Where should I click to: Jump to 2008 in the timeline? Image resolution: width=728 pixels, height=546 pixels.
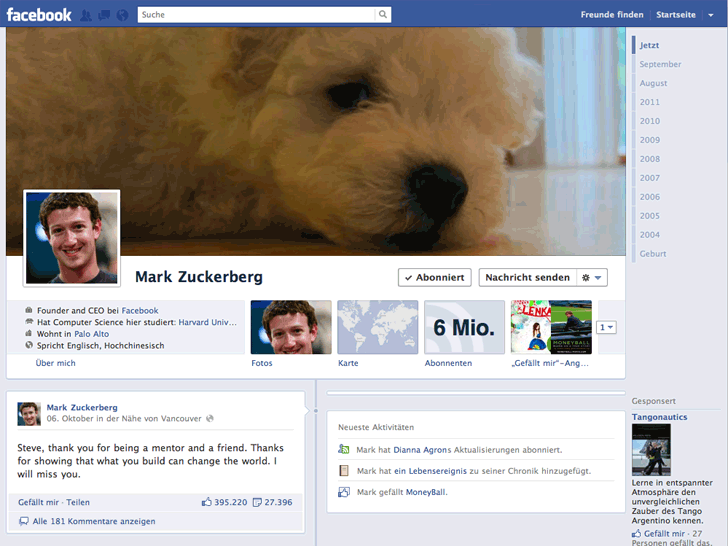tap(650, 159)
